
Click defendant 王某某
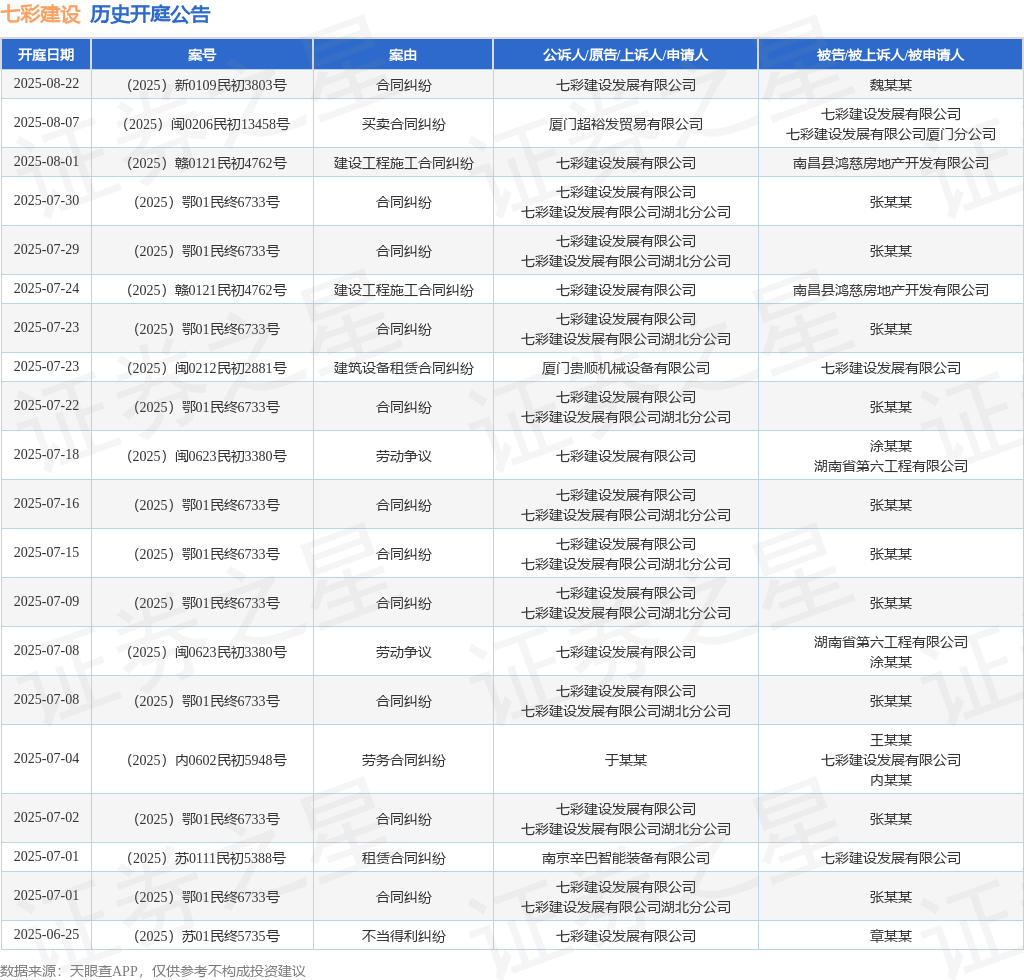891,740
